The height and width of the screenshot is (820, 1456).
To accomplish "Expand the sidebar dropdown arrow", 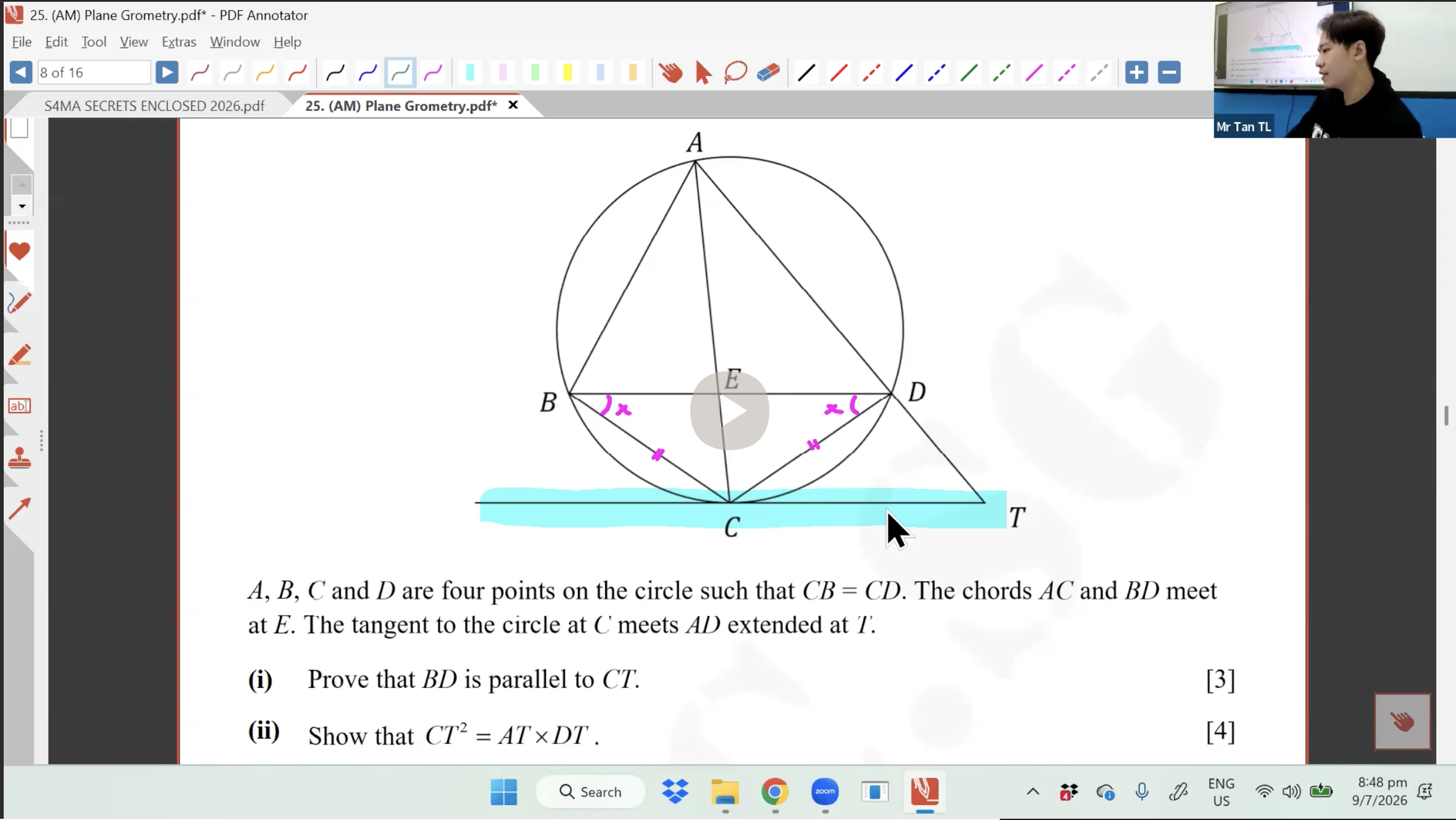I will point(22,206).
